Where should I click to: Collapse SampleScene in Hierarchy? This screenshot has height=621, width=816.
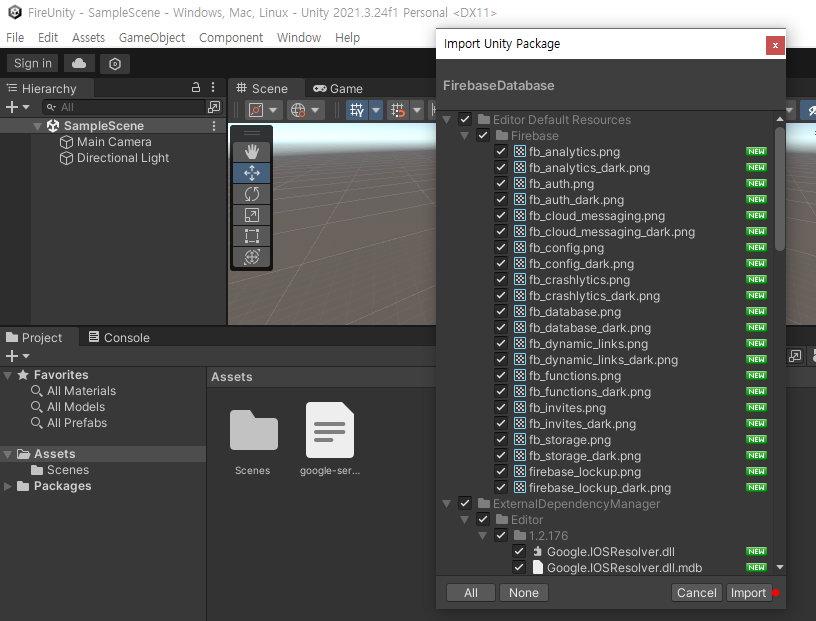[37, 126]
